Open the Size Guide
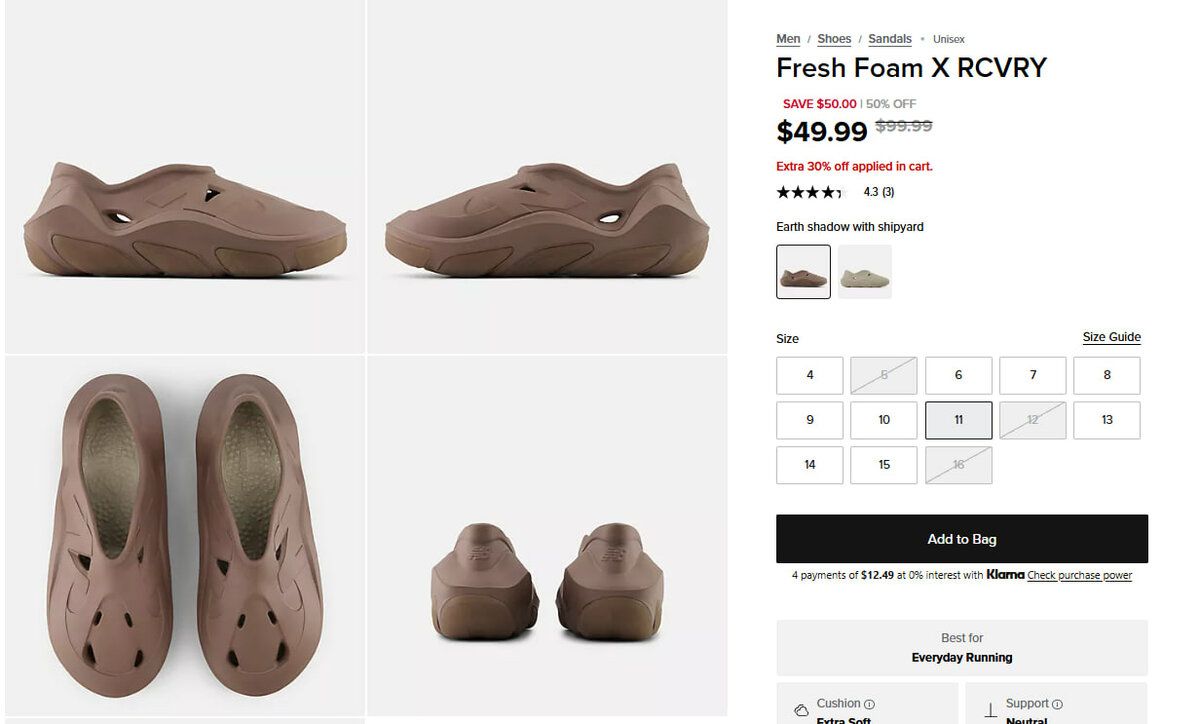The image size is (1200, 724). coord(1111,337)
